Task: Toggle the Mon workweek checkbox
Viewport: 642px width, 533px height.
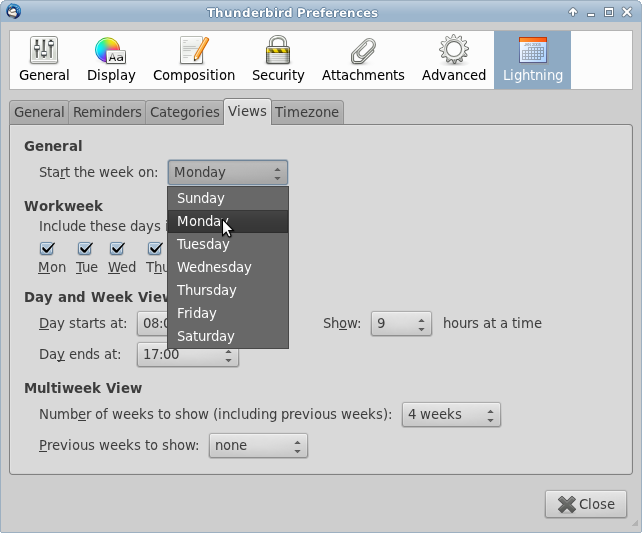Action: point(47,248)
